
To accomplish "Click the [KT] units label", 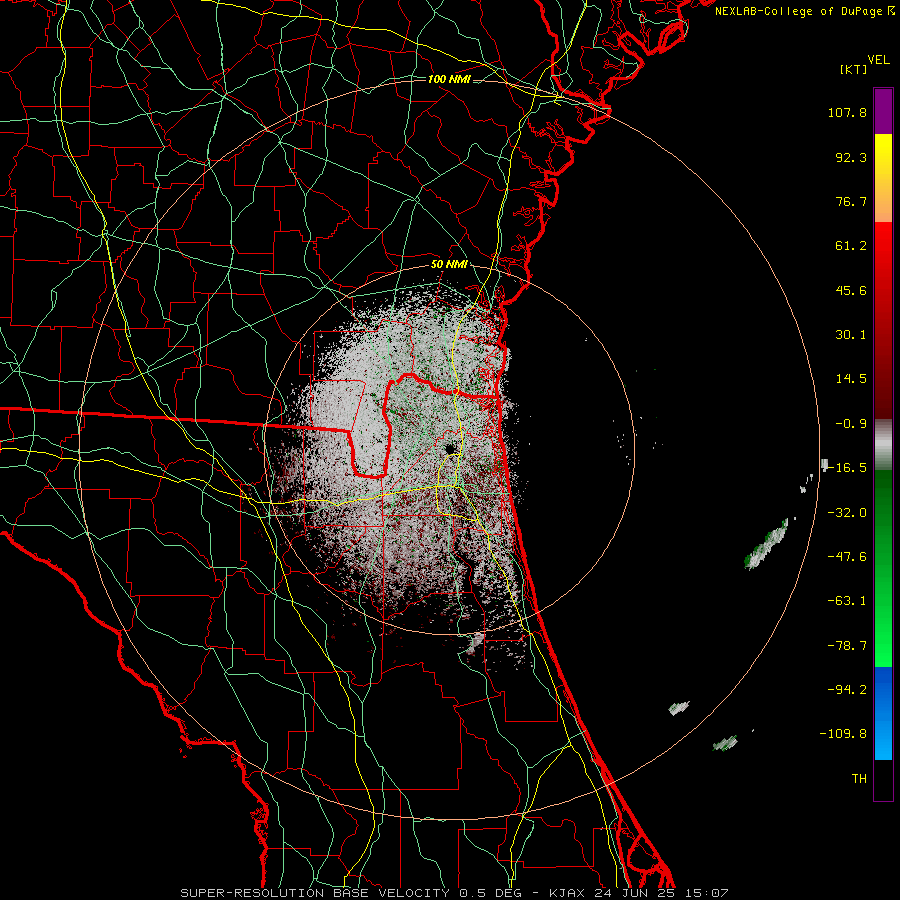I will tap(853, 69).
